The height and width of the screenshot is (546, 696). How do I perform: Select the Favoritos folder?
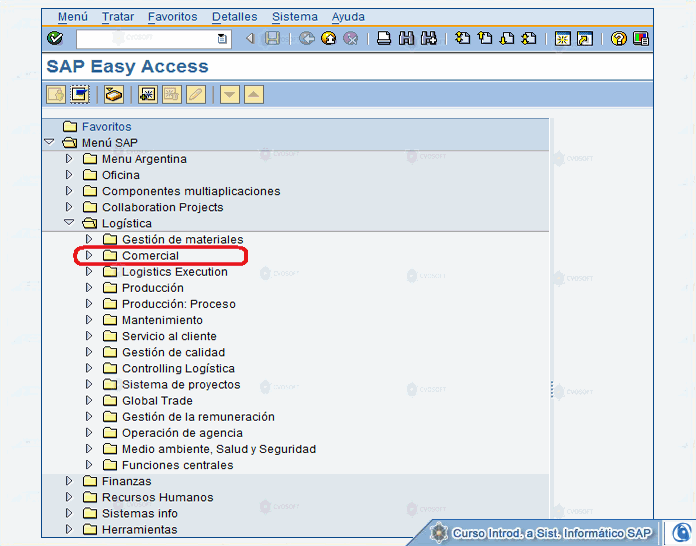(x=97, y=127)
